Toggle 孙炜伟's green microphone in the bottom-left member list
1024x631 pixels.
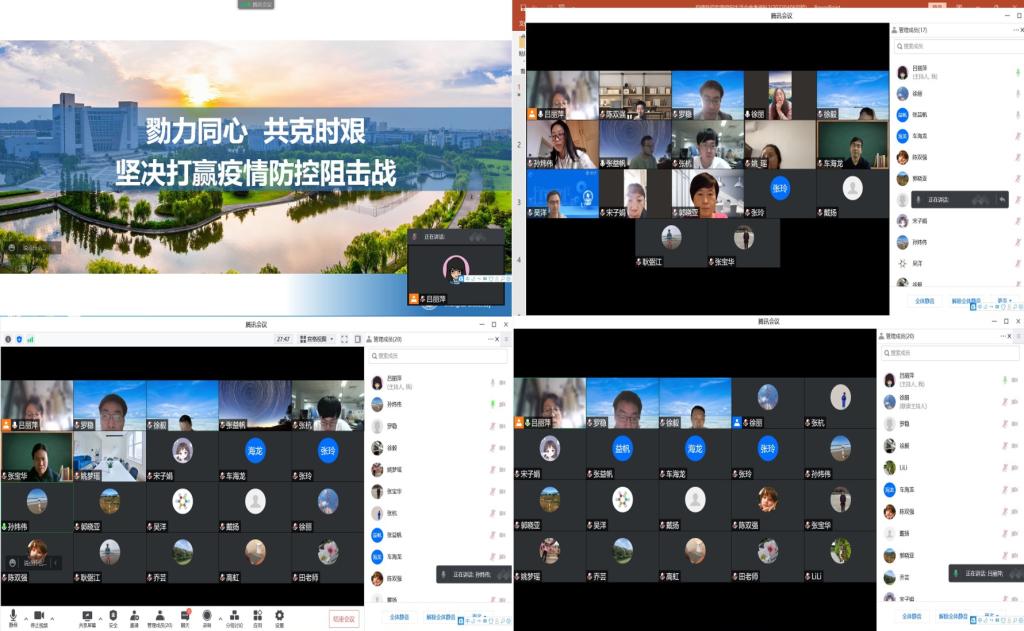(492, 403)
